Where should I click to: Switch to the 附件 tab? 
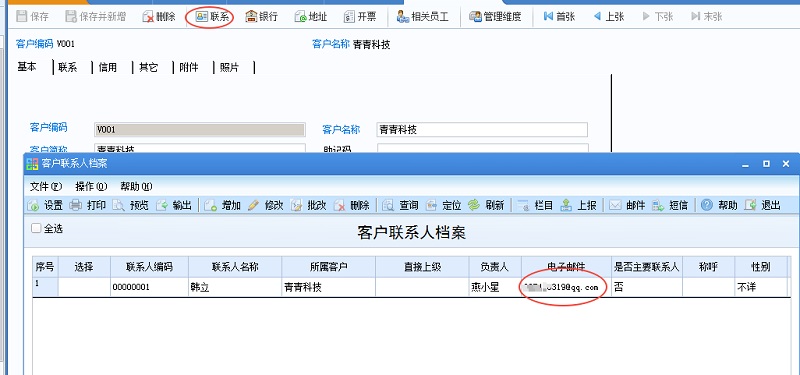189,67
